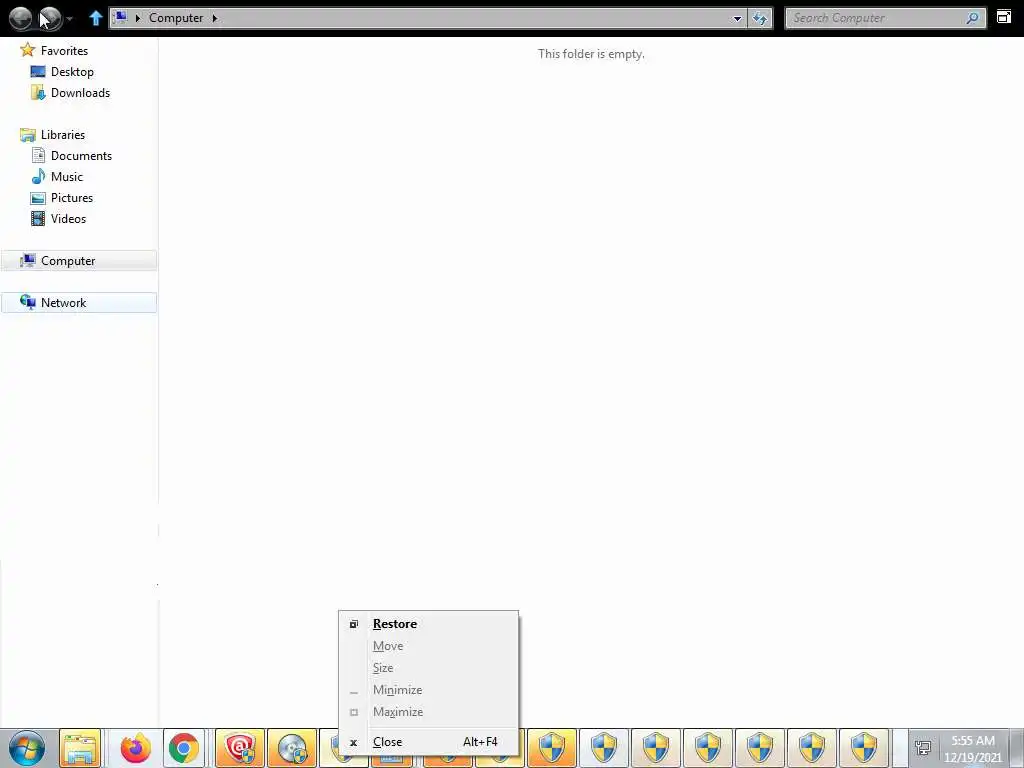Click Computer in the address bar
Screen dimensions: 1024x768
[176, 18]
